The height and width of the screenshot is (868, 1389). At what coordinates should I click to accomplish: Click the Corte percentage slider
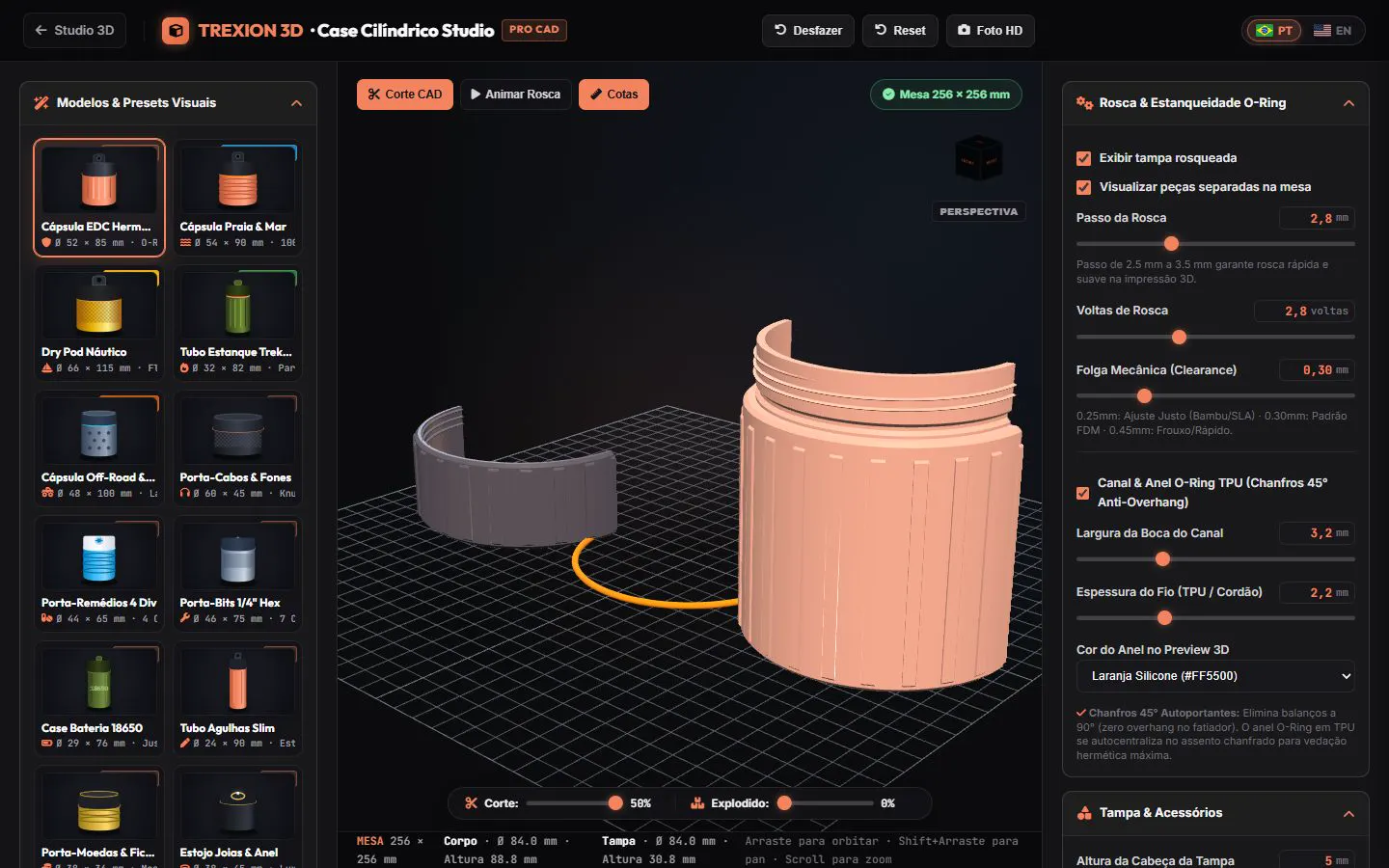coord(575,803)
